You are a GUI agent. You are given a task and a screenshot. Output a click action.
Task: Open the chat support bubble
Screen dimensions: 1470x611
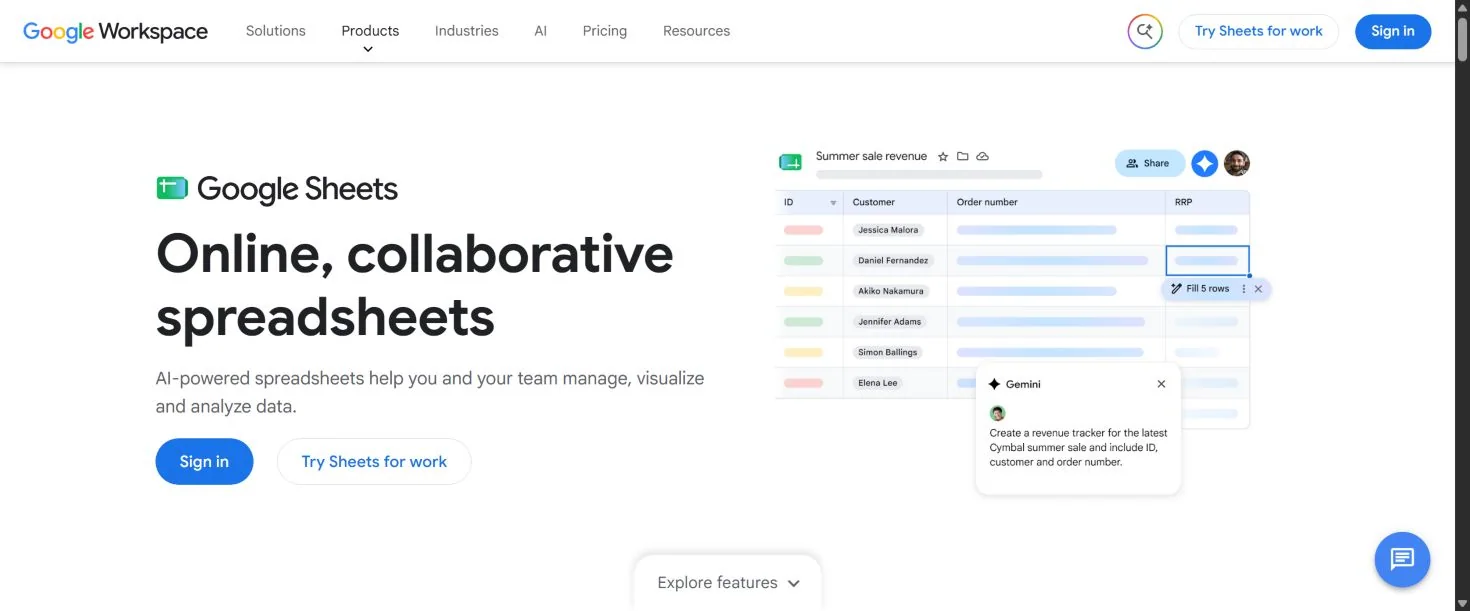point(1402,559)
